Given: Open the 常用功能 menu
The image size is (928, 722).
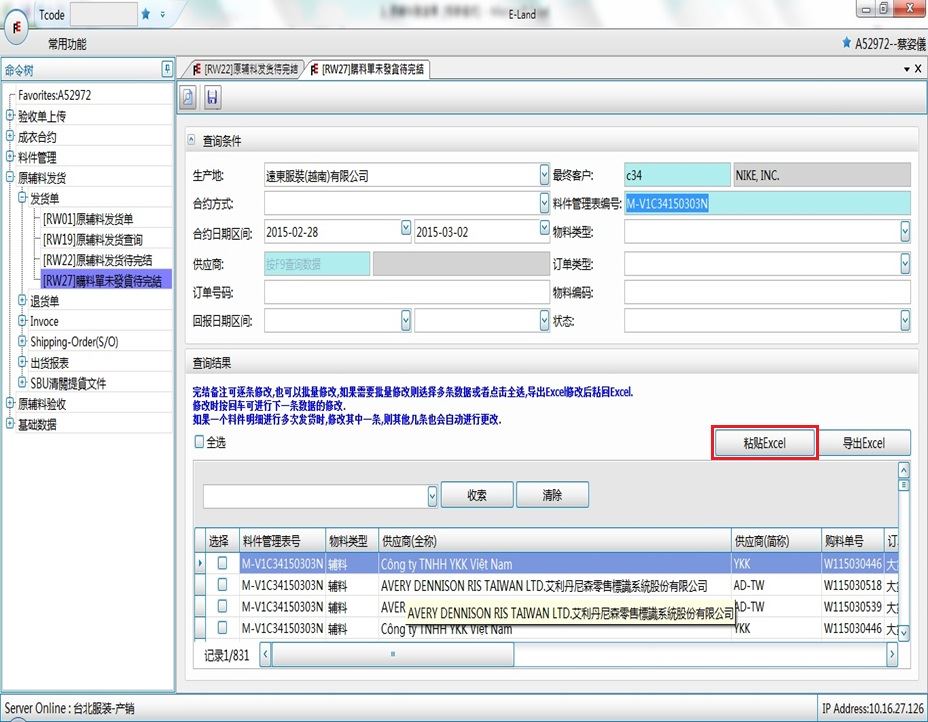Looking at the screenshot, I should point(67,44).
